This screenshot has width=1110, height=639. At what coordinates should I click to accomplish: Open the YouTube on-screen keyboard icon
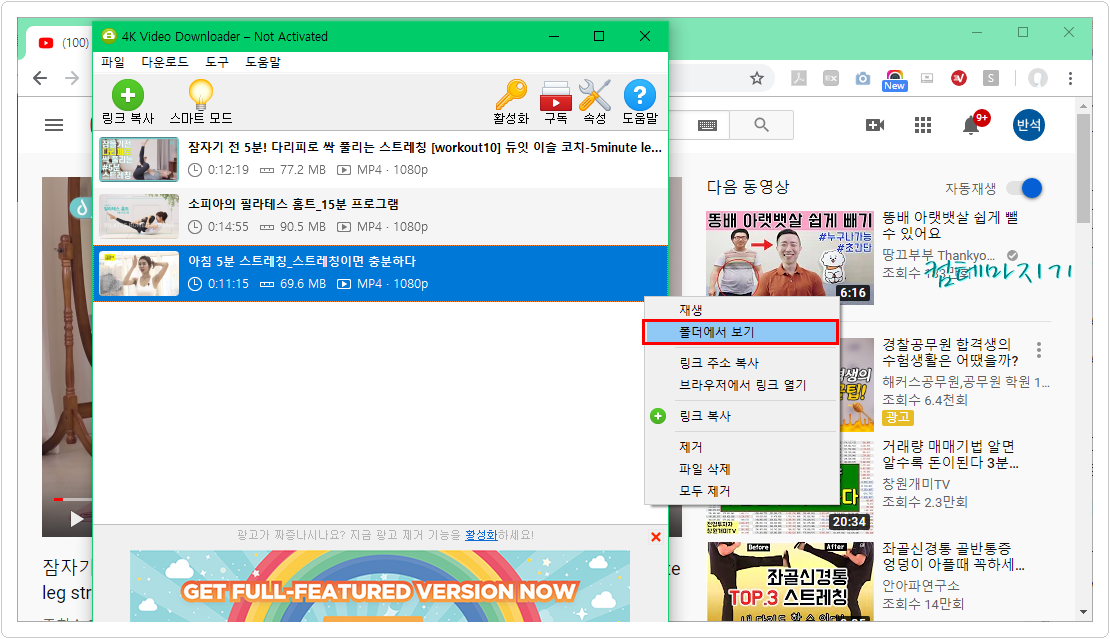[707, 125]
